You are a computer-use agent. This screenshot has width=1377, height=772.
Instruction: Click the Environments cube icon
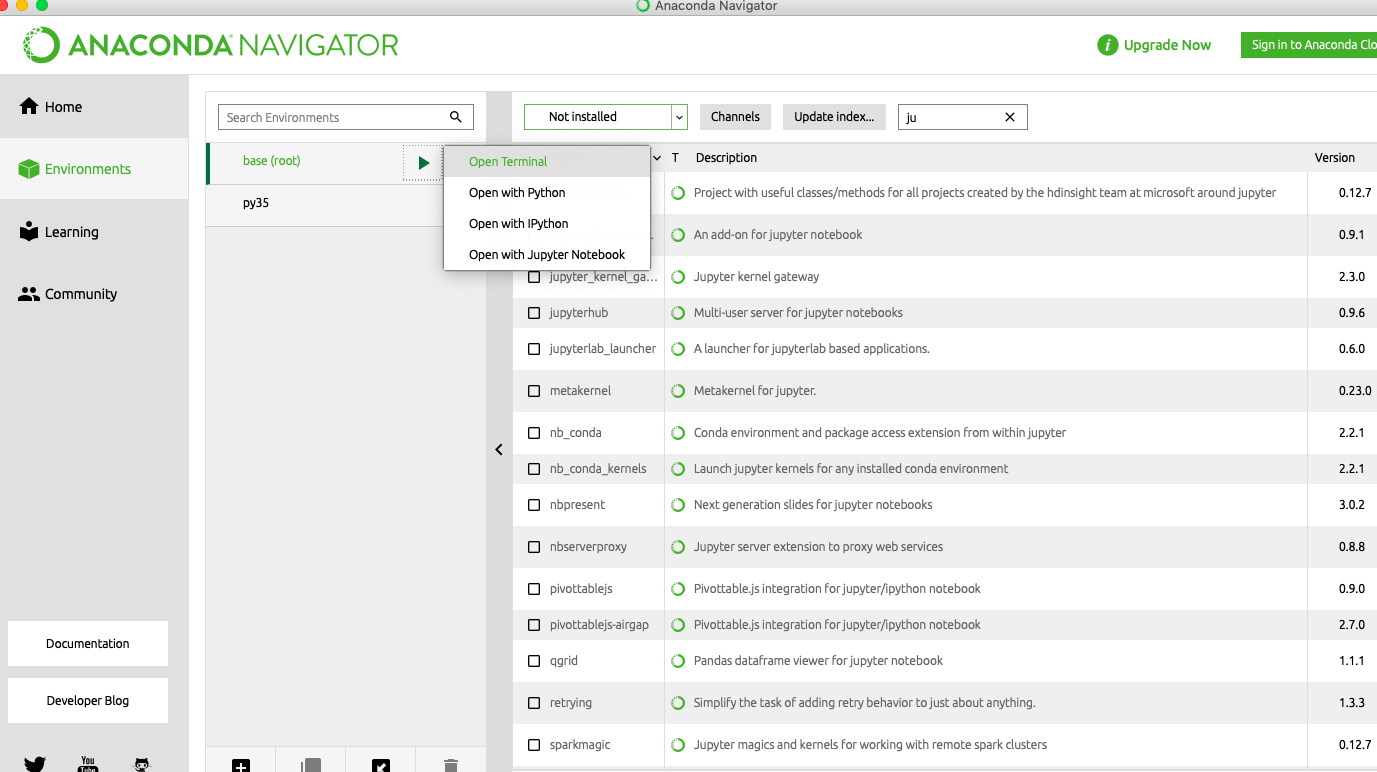pos(29,169)
